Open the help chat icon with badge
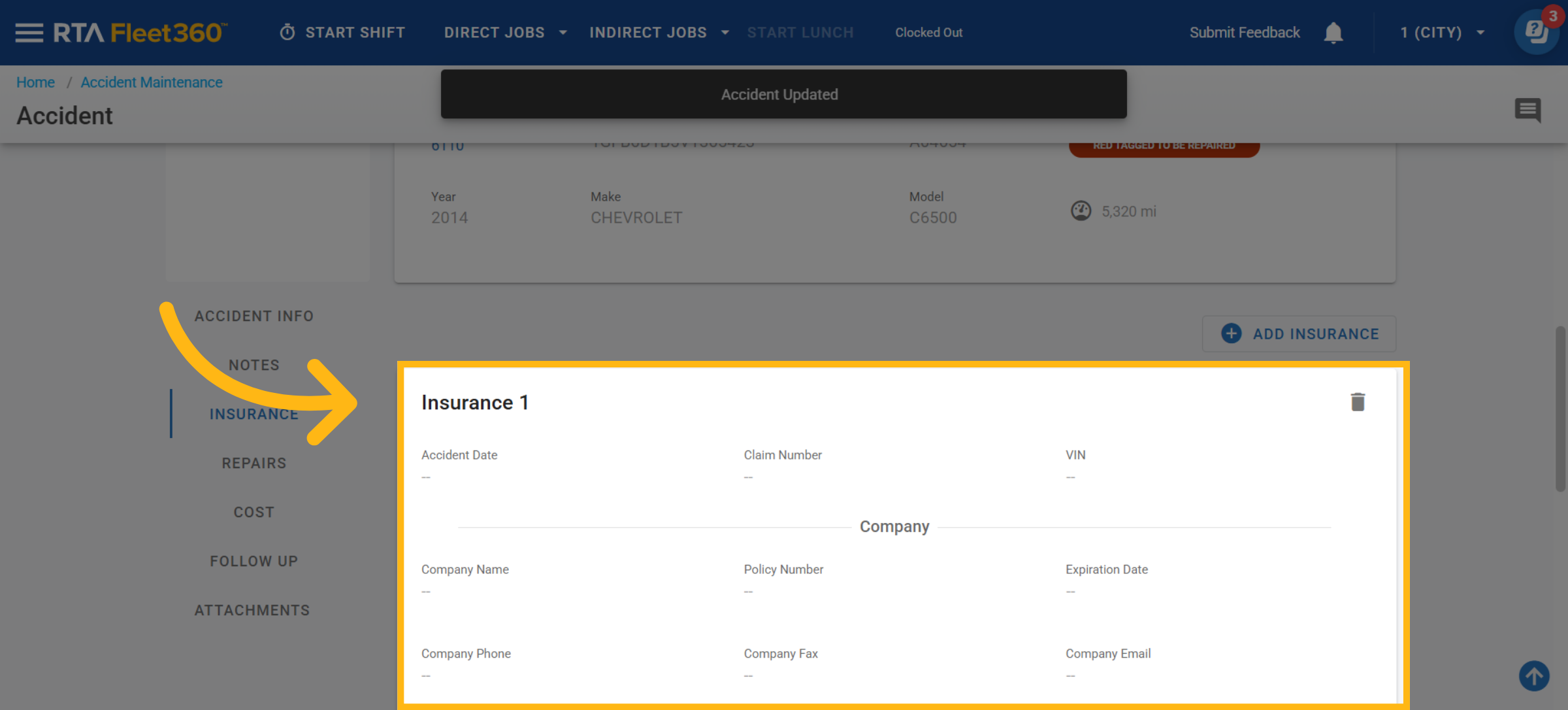 coord(1536,31)
